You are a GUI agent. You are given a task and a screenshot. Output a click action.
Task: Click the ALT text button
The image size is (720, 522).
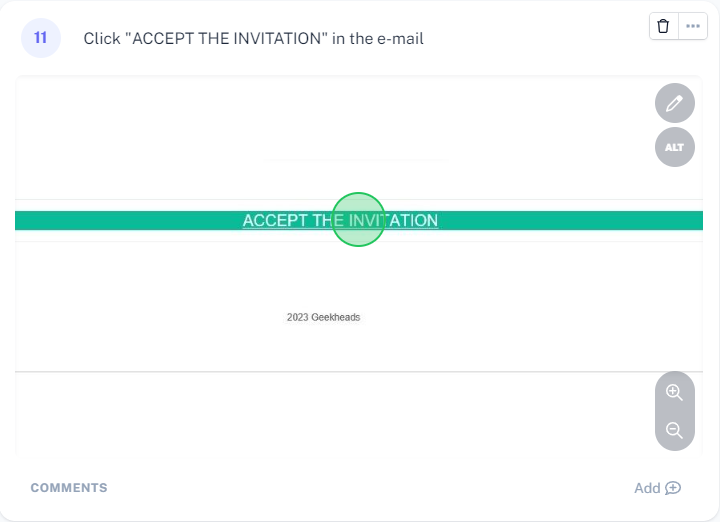tap(675, 147)
